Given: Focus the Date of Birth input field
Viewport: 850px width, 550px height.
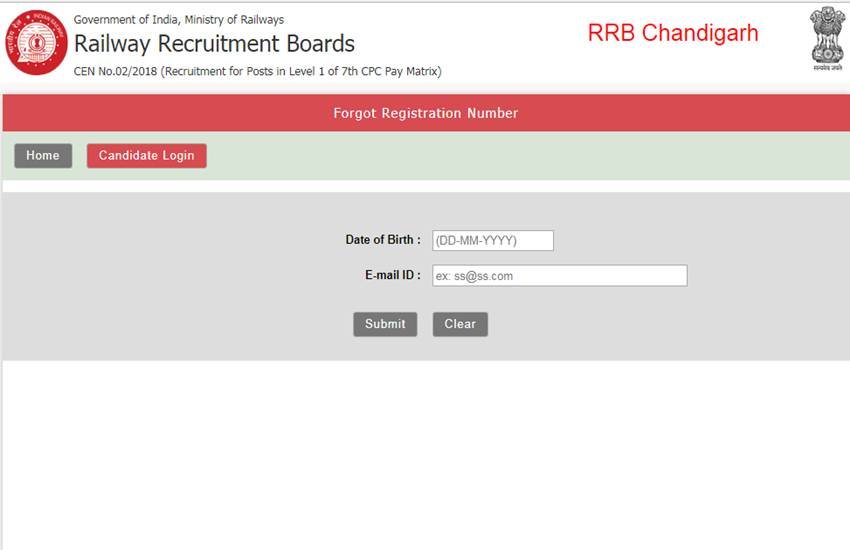Looking at the screenshot, I should pos(492,241).
